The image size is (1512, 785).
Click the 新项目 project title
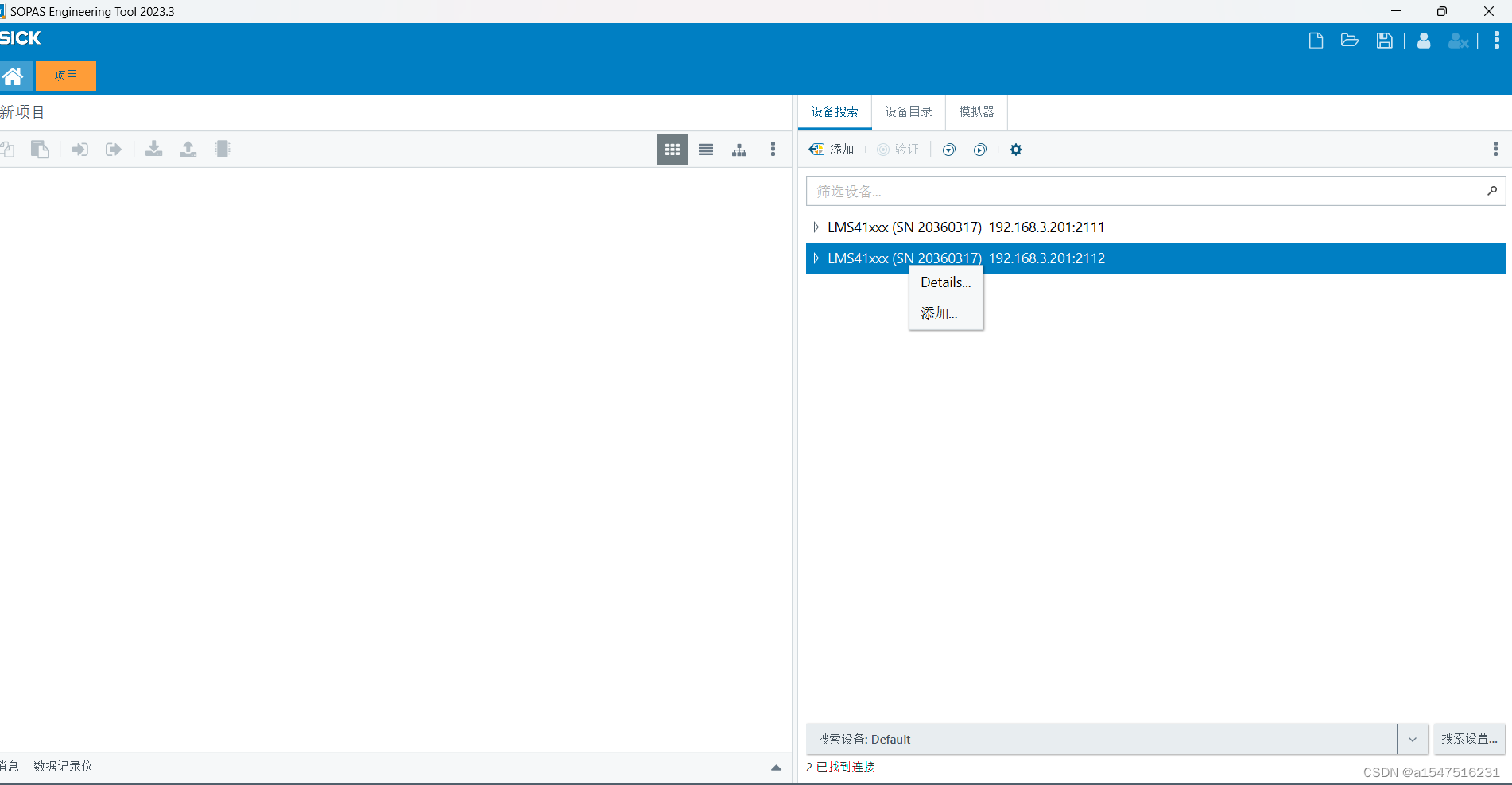[22, 112]
